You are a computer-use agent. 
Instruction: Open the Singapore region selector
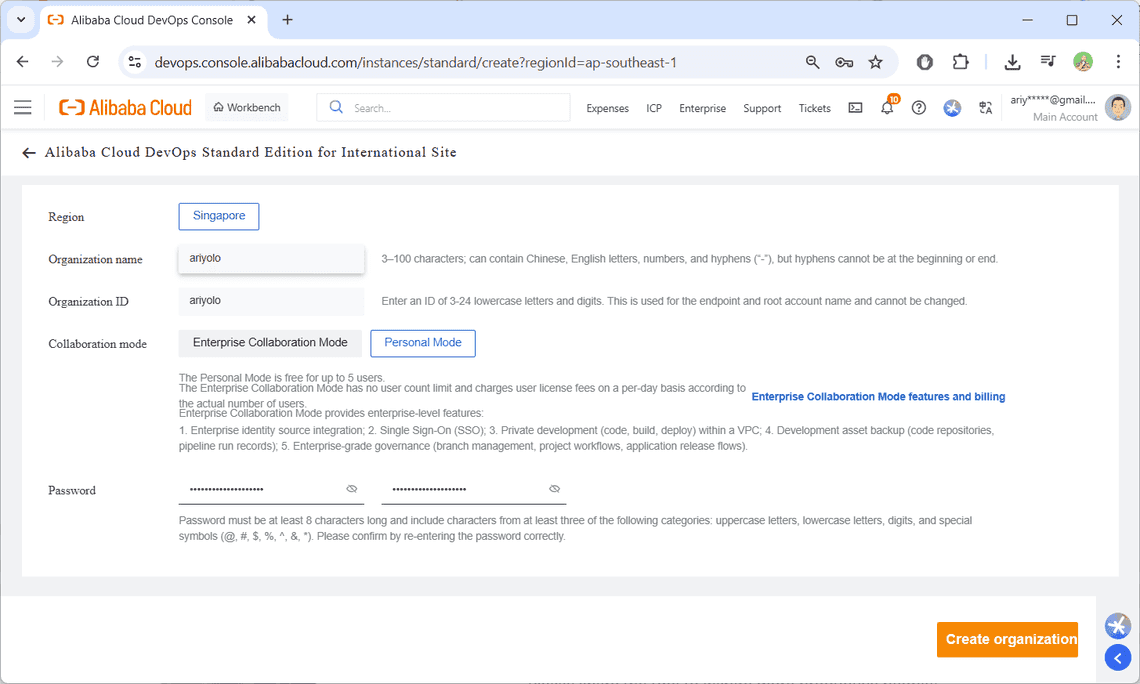218,216
